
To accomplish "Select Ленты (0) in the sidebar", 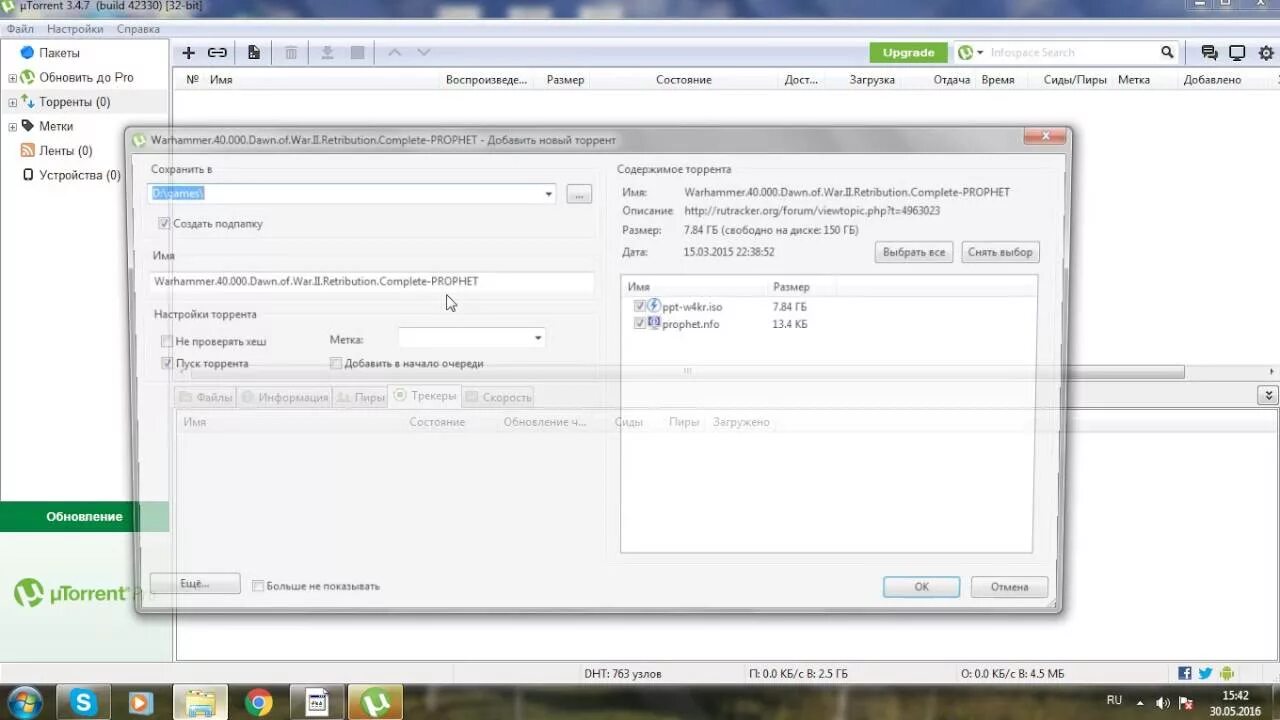I will coord(65,151).
